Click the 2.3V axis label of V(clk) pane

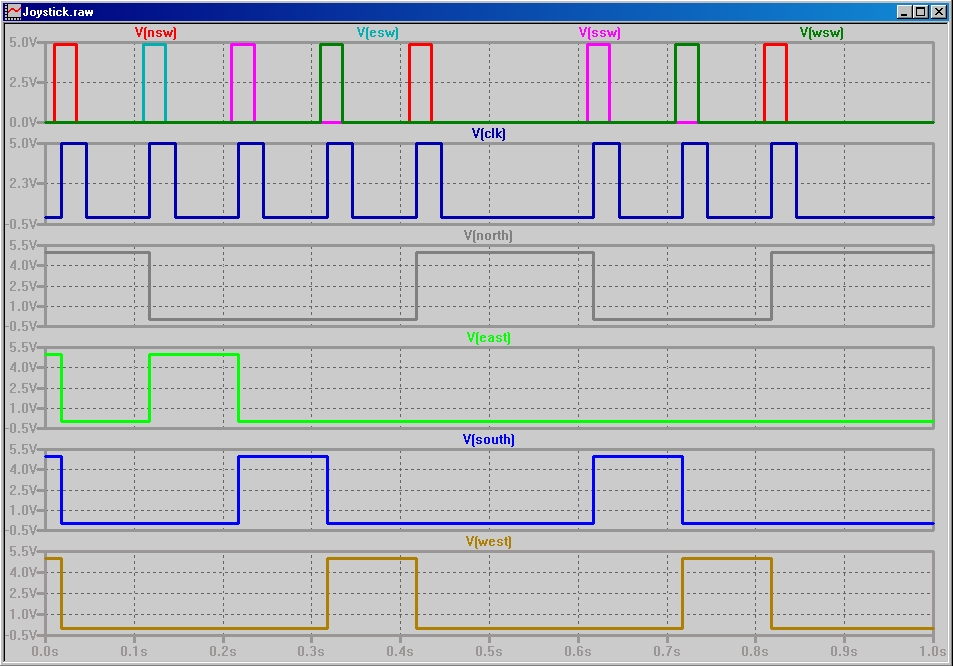coord(23,184)
